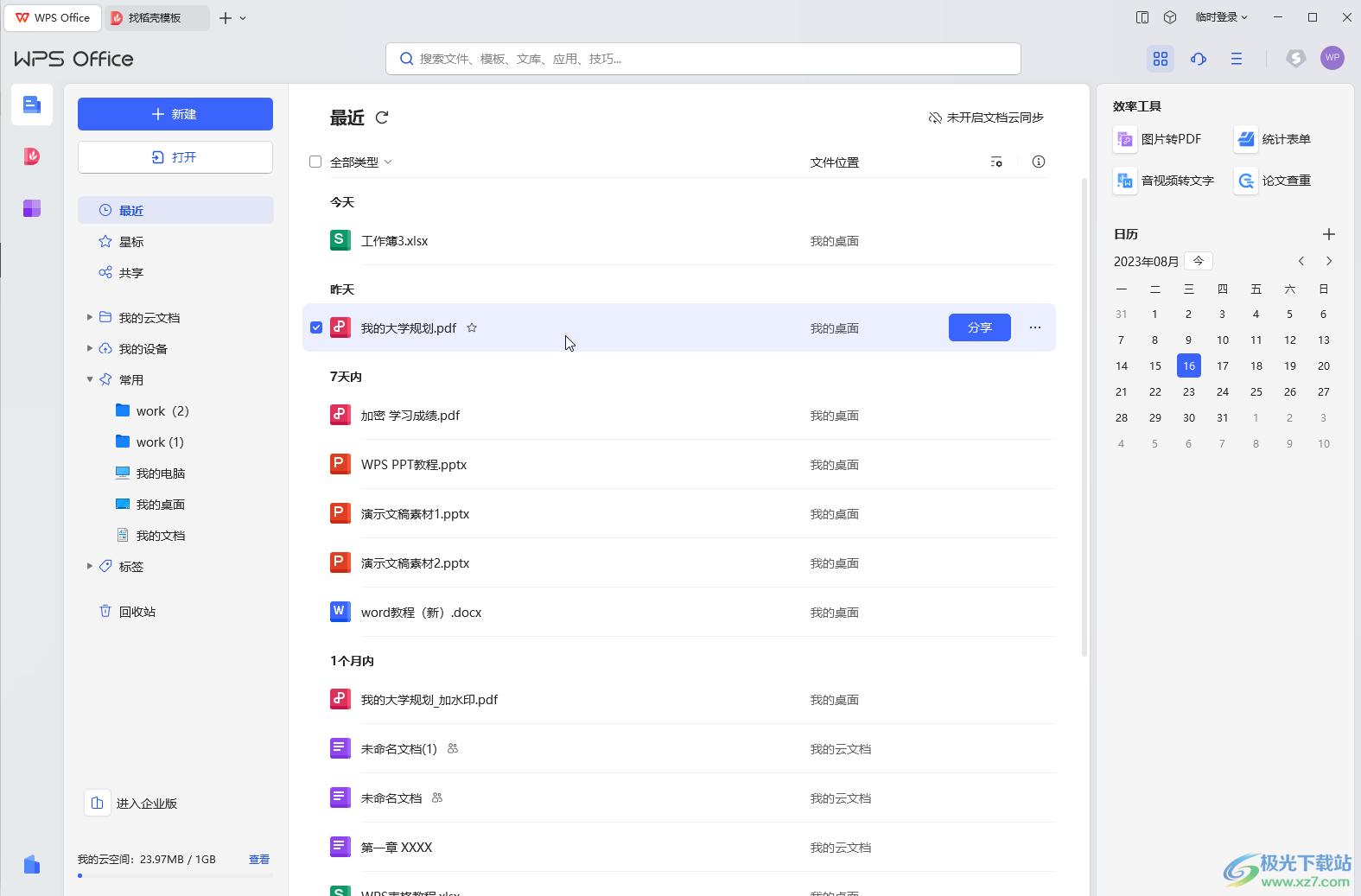
Task: Switch to the WPS Office tab
Action: (x=53, y=17)
